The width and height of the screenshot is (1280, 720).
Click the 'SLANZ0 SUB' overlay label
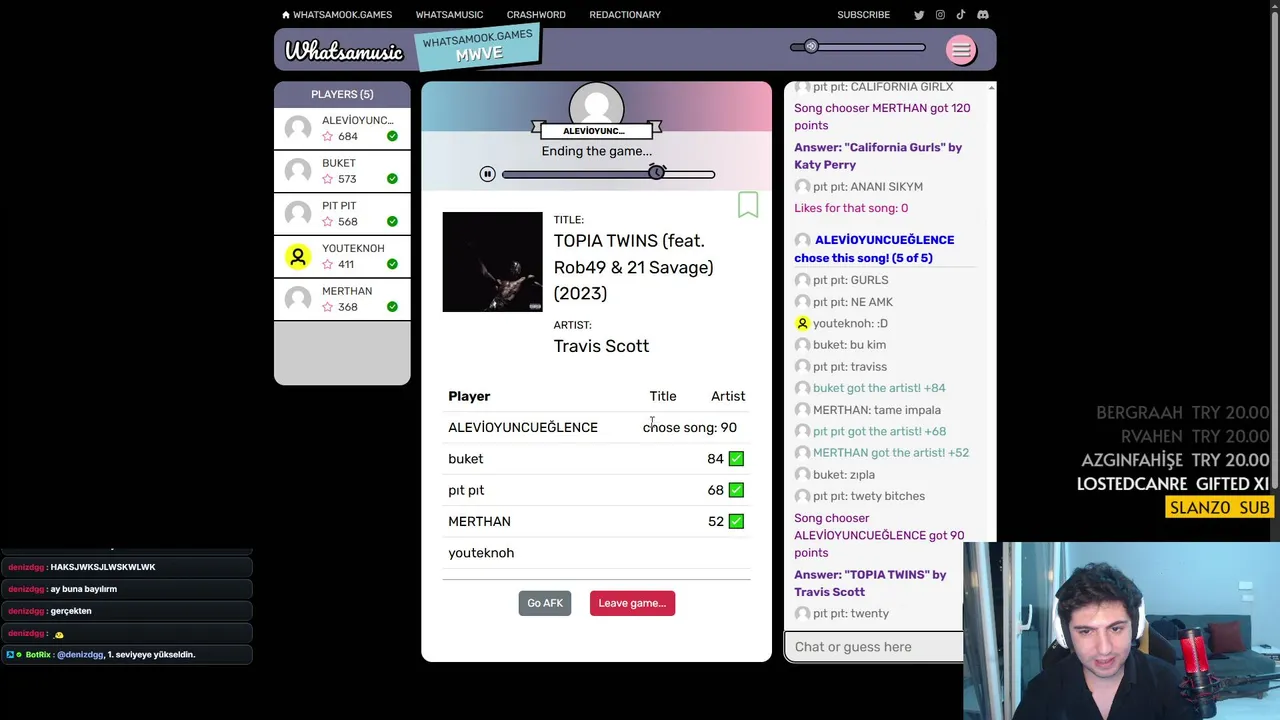[x=1220, y=508]
